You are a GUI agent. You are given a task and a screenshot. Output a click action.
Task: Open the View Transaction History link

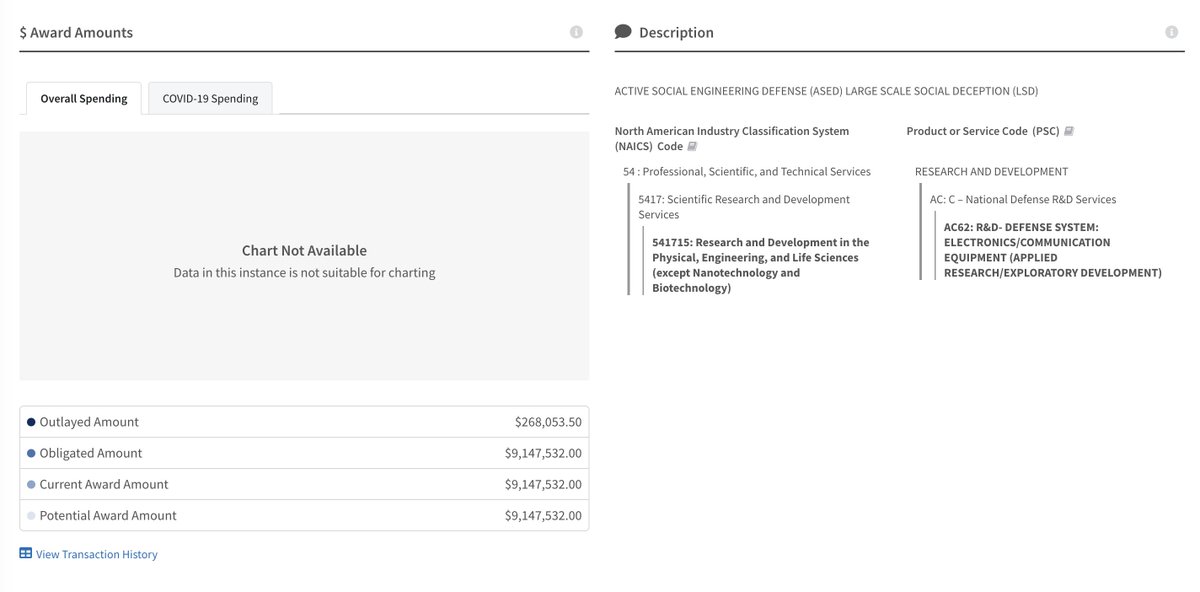(97, 554)
